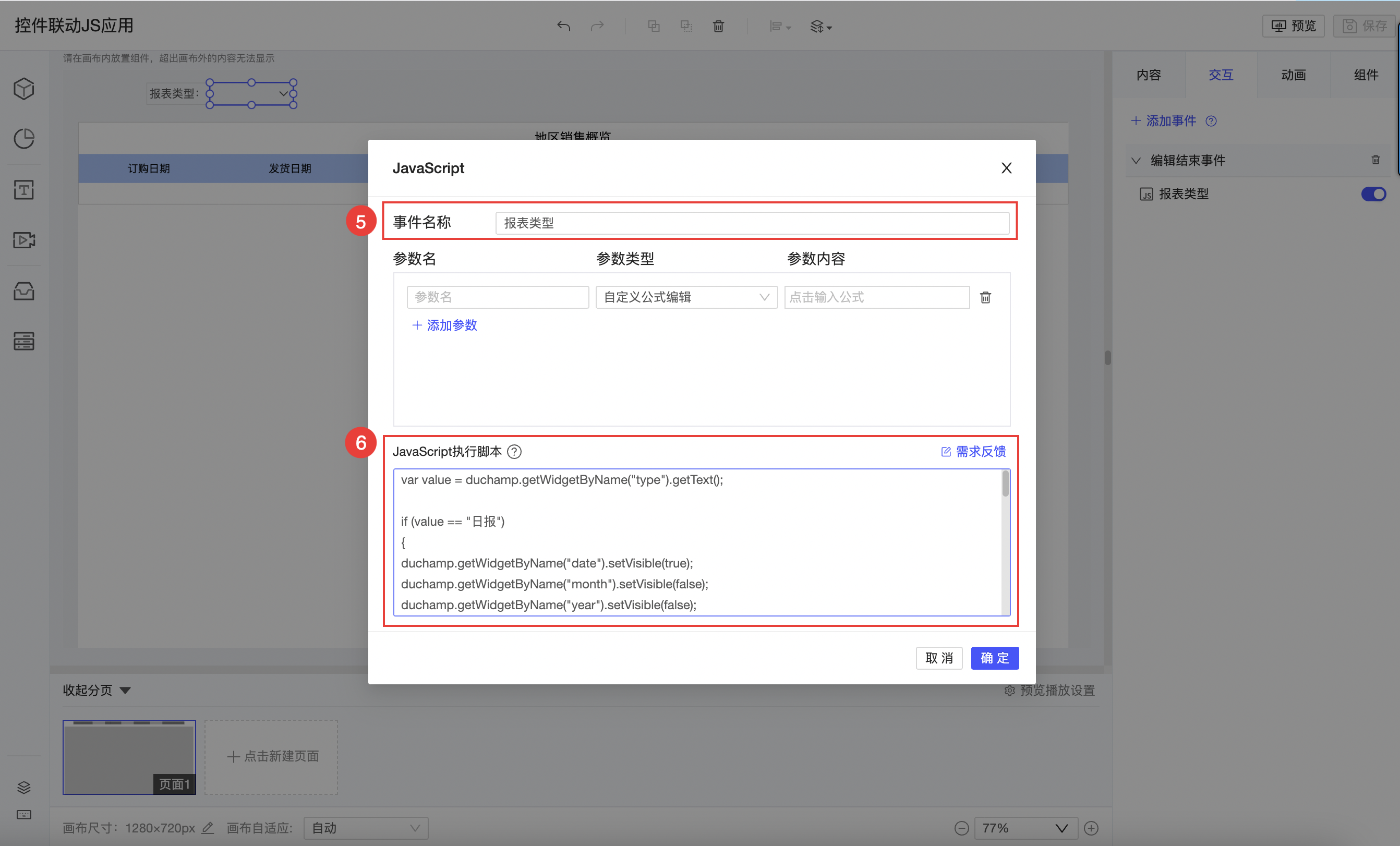The height and width of the screenshot is (846, 1400).
Task: Switch to the 内容 tab
Action: [1148, 75]
